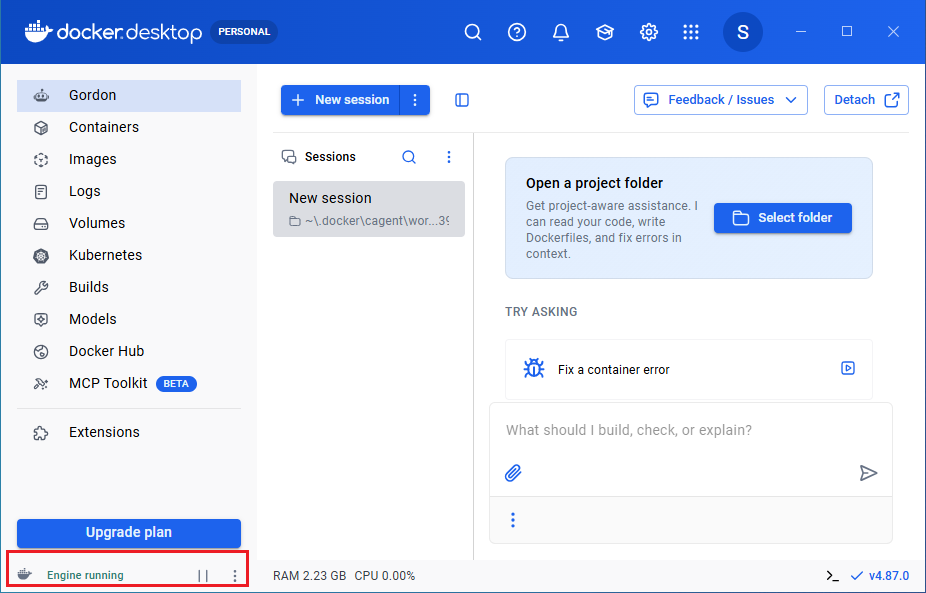The image size is (926, 593).
Task: Open engine options kebab menu
Action: pyautogui.click(x=234, y=575)
